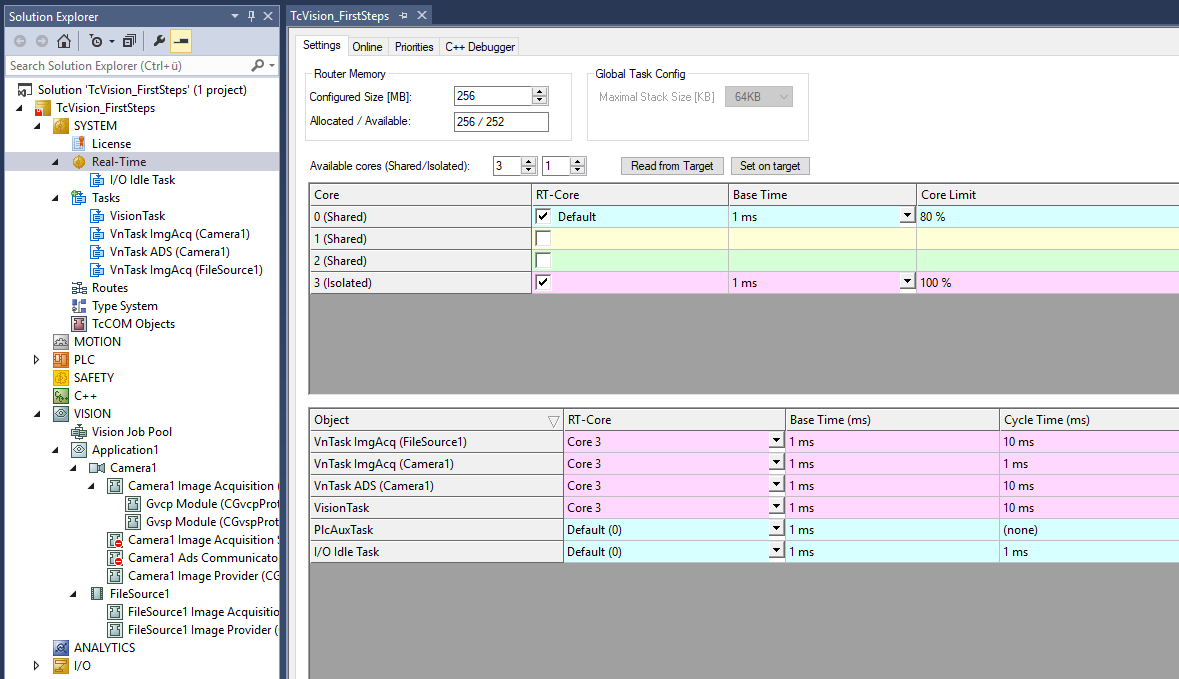Expand the I/O node at tree bottom
The width and height of the screenshot is (1179, 679).
pyautogui.click(x=37, y=665)
